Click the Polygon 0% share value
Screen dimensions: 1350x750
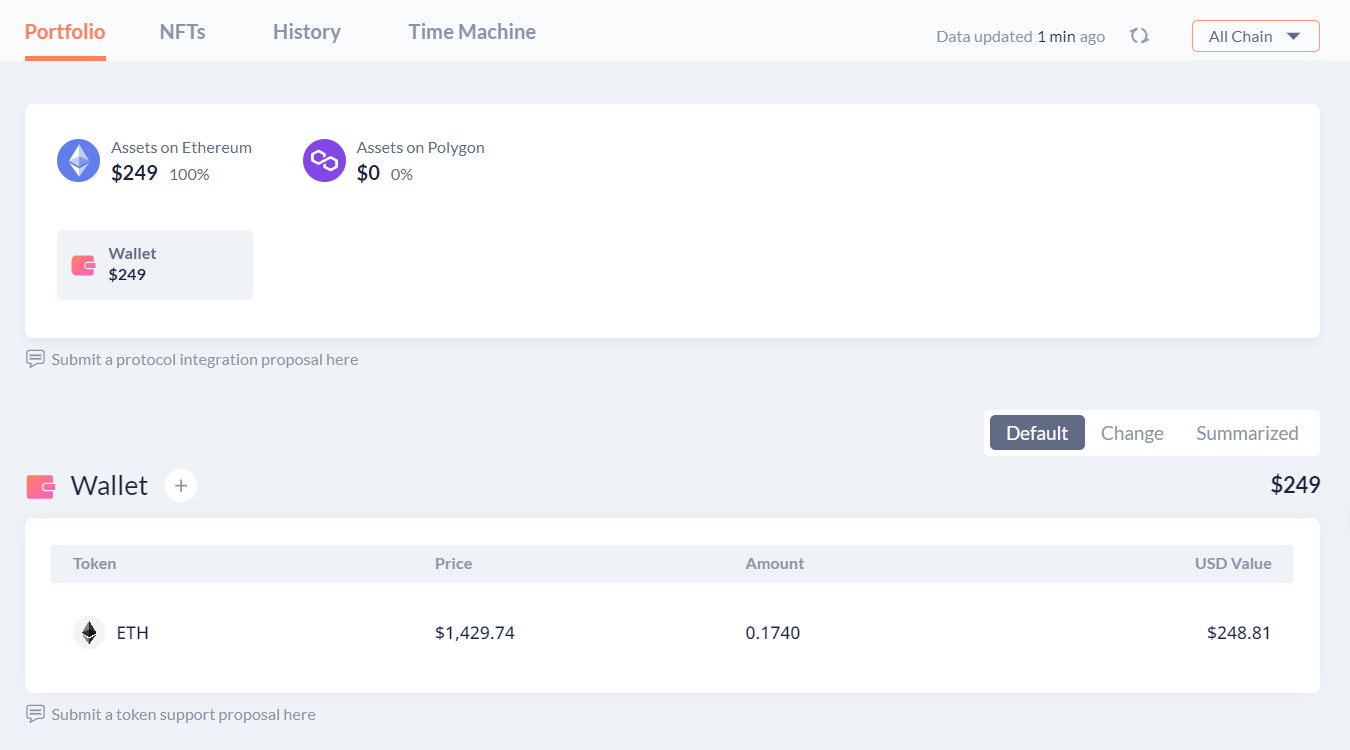coord(402,174)
